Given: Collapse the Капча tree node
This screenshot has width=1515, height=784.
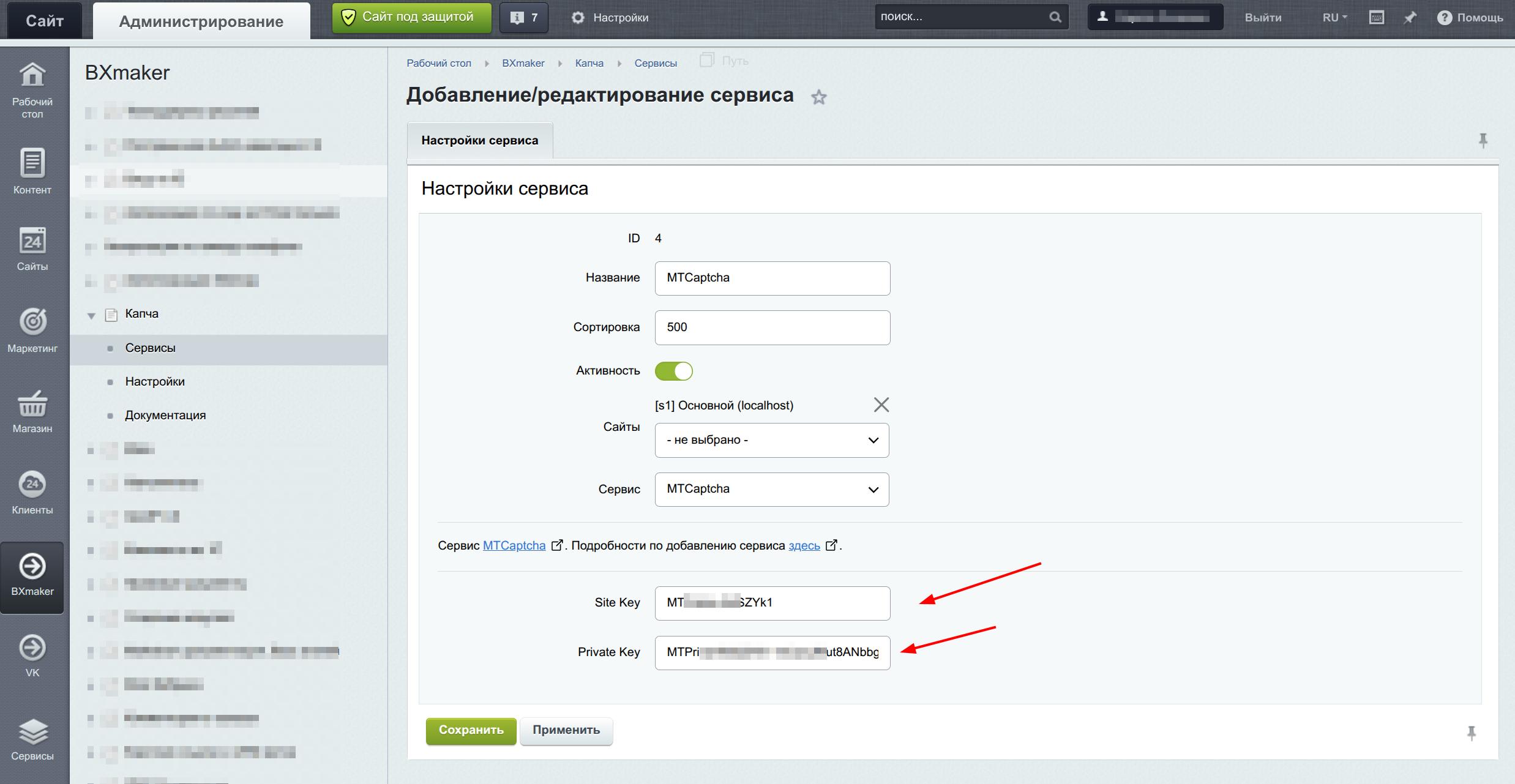Looking at the screenshot, I should pyautogui.click(x=91, y=316).
